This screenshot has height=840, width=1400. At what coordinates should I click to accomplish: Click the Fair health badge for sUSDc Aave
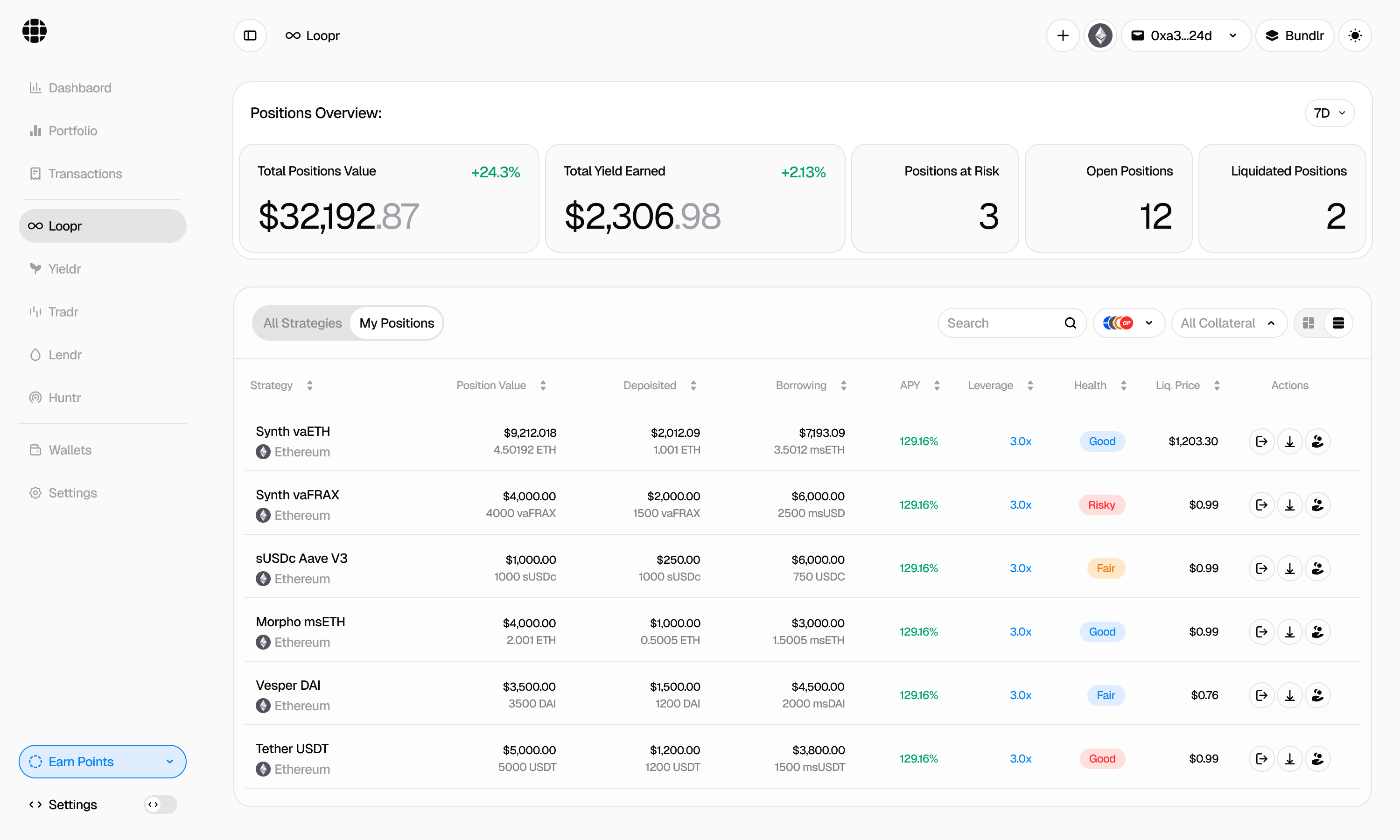click(x=1106, y=568)
